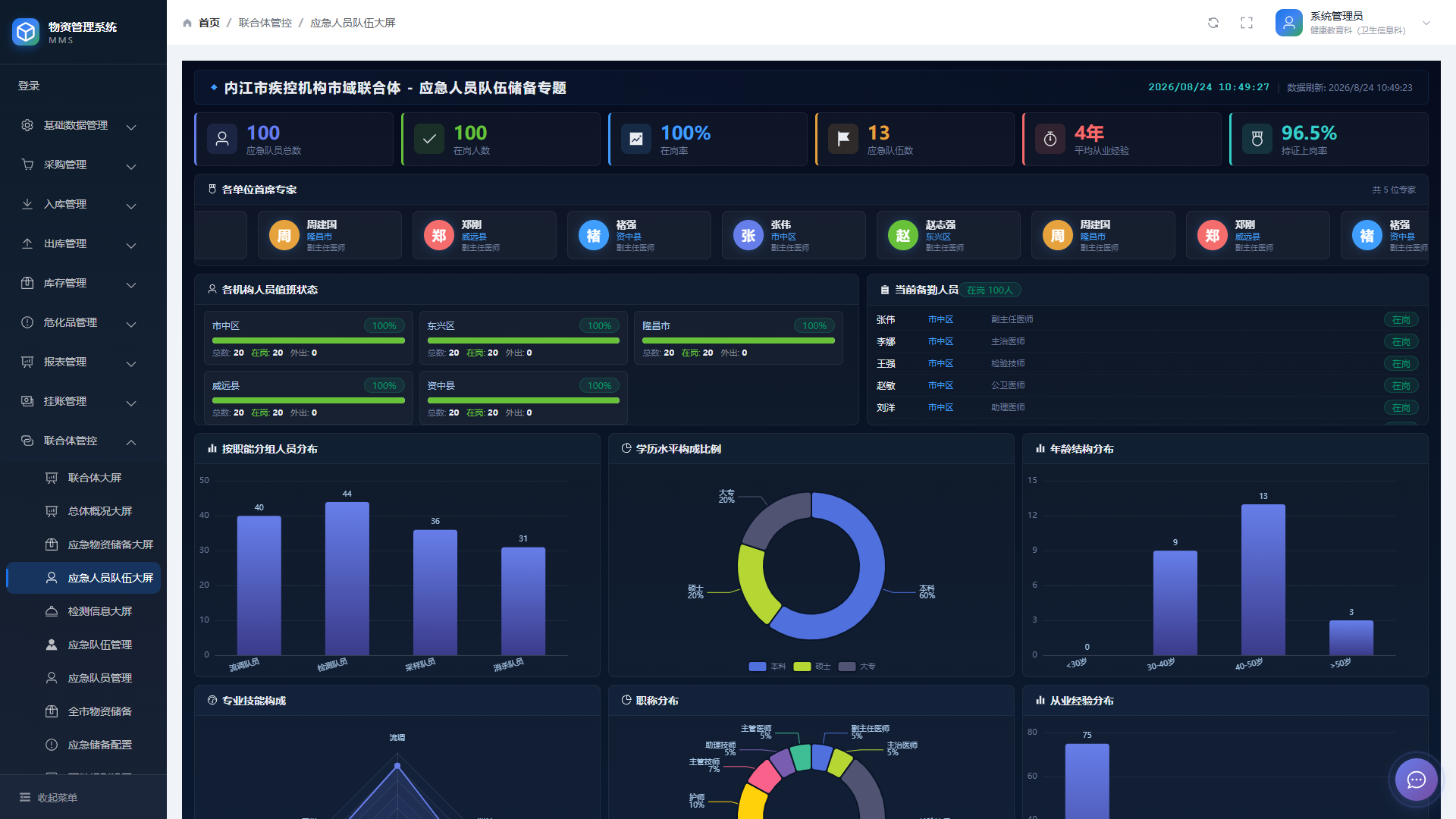Click the person icon beside 应急队员总数
Image resolution: width=1456 pixels, height=819 pixels.
pyautogui.click(x=222, y=139)
